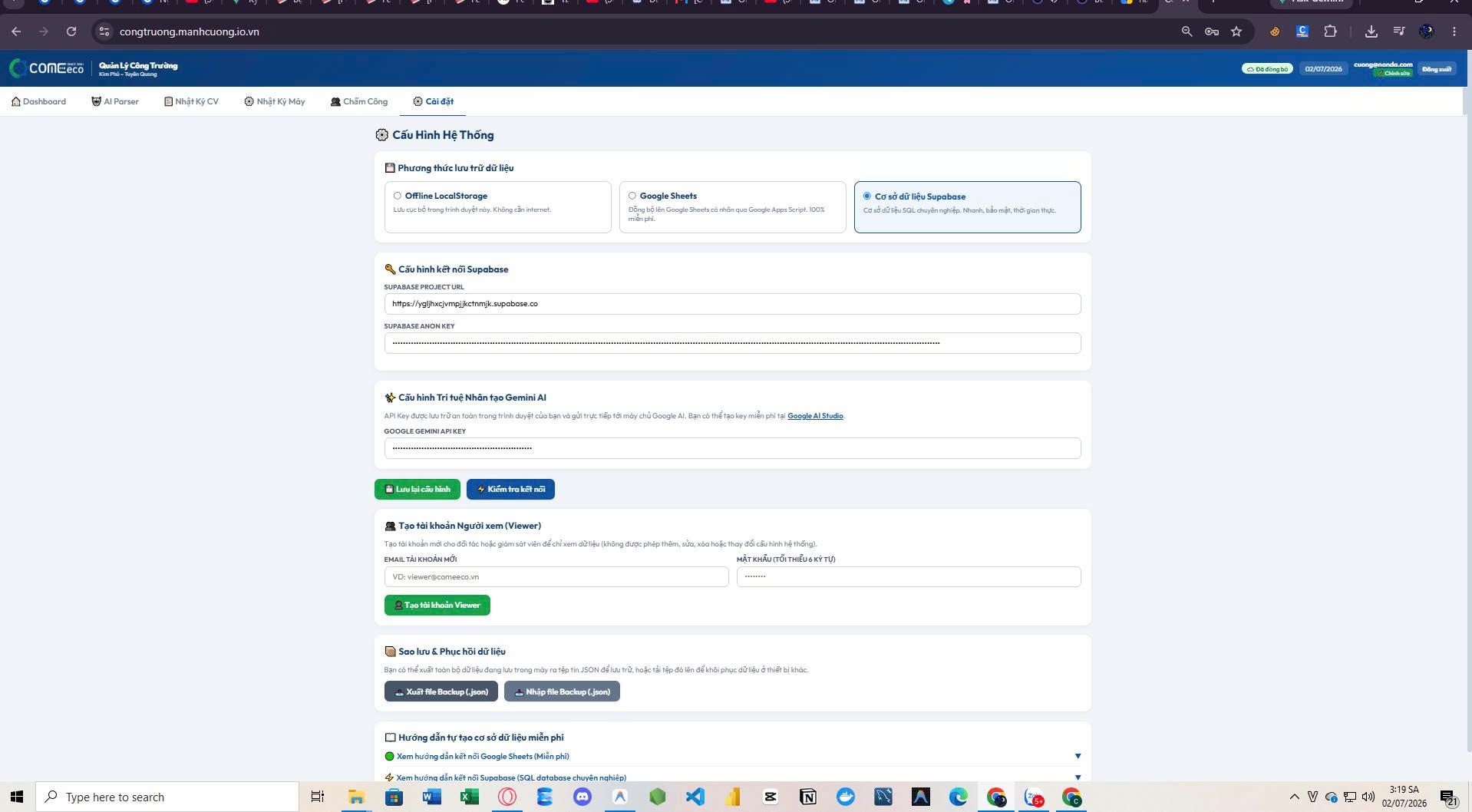Viewport: 1472px width, 812px height.
Task: Click the Chỉnh sửa role badge
Action: click(x=1392, y=74)
